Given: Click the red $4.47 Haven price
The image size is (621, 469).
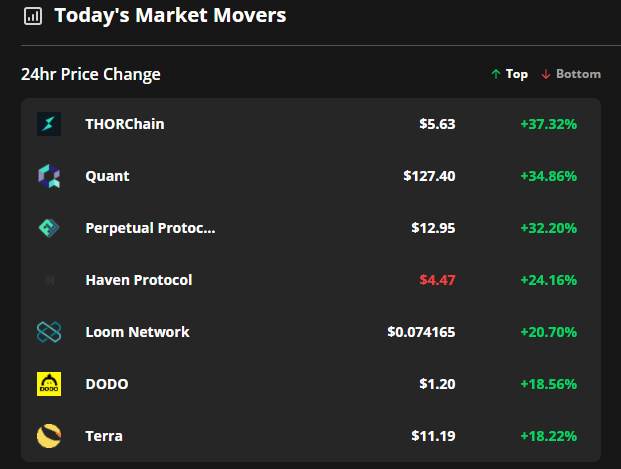Looking at the screenshot, I should click(x=437, y=280).
